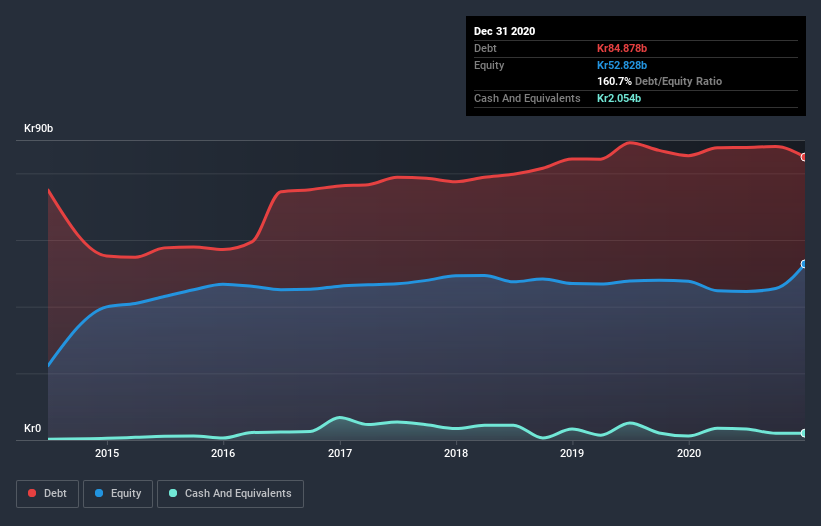Toggle the Debt series legend button
This screenshot has height=526, width=821.
pos(47,494)
